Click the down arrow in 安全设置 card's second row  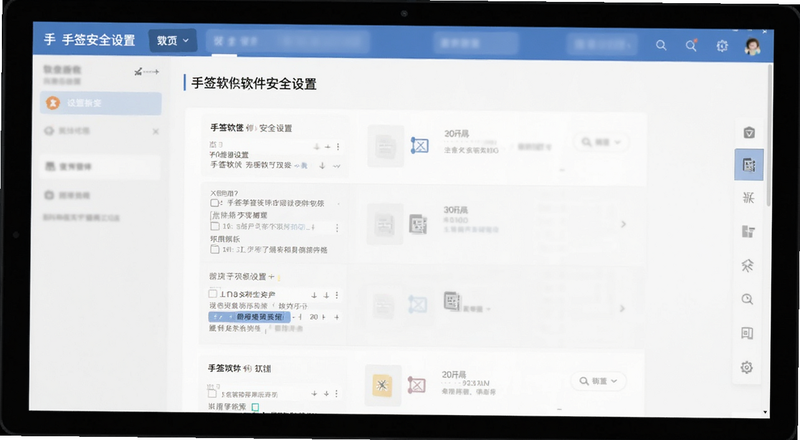click(x=322, y=166)
